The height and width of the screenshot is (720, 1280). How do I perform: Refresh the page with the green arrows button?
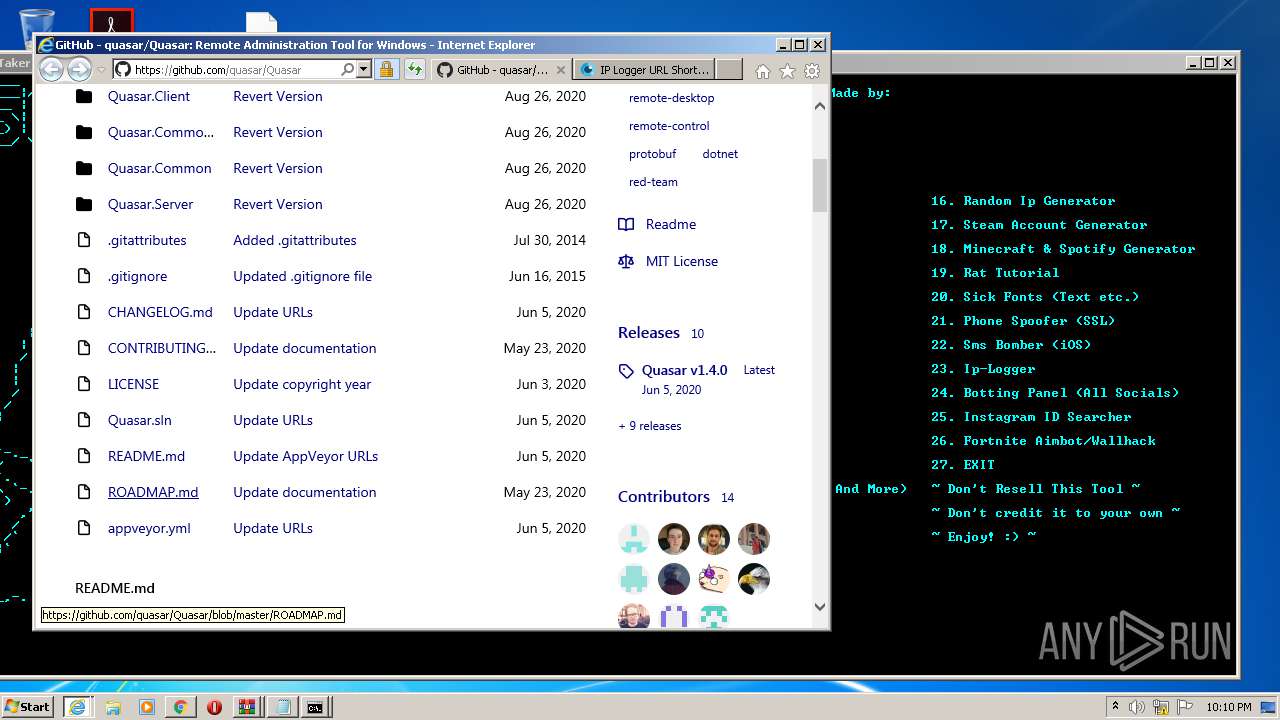point(415,70)
